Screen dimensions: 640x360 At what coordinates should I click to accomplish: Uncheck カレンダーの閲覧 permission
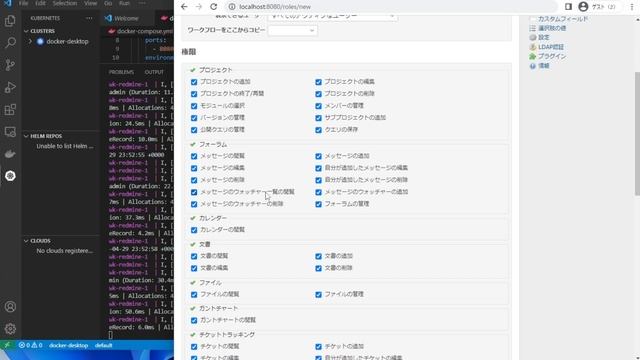click(x=194, y=230)
